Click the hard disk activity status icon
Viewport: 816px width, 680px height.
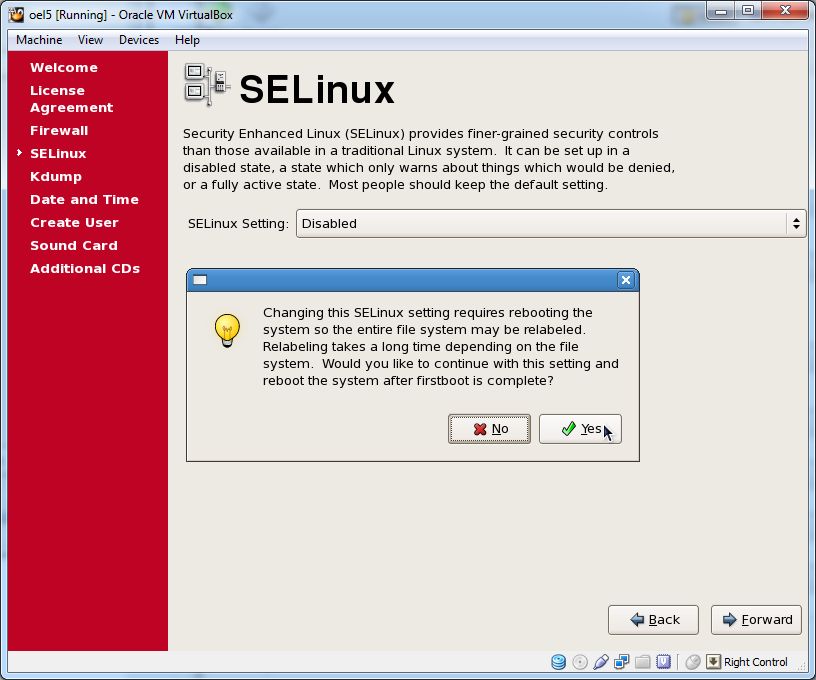pyautogui.click(x=558, y=662)
